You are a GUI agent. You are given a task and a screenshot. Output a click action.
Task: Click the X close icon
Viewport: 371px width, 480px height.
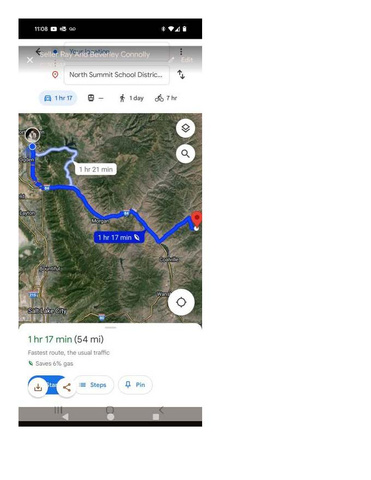30,60
